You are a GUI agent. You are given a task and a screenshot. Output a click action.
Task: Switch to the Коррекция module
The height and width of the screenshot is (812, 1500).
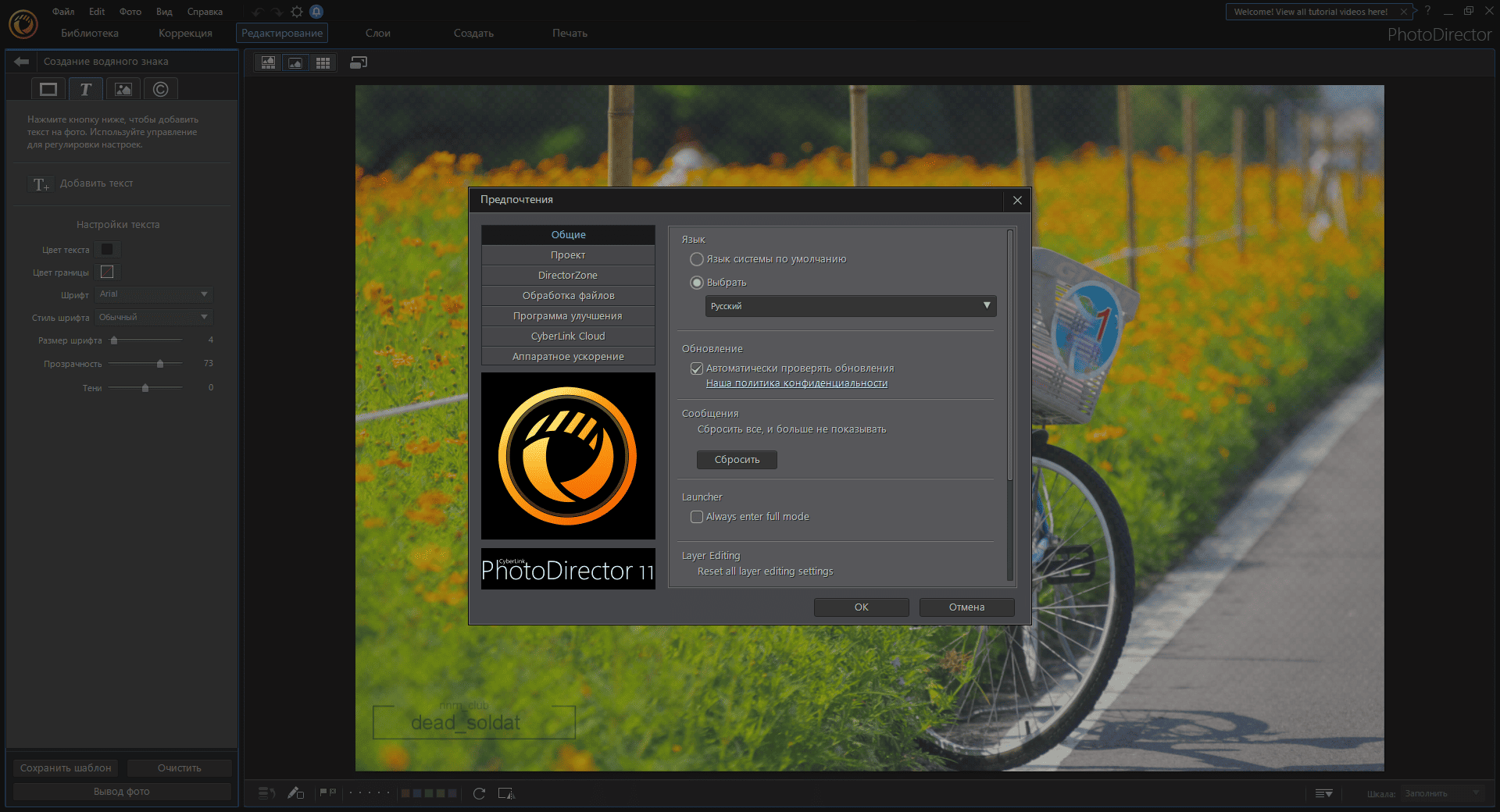185,33
